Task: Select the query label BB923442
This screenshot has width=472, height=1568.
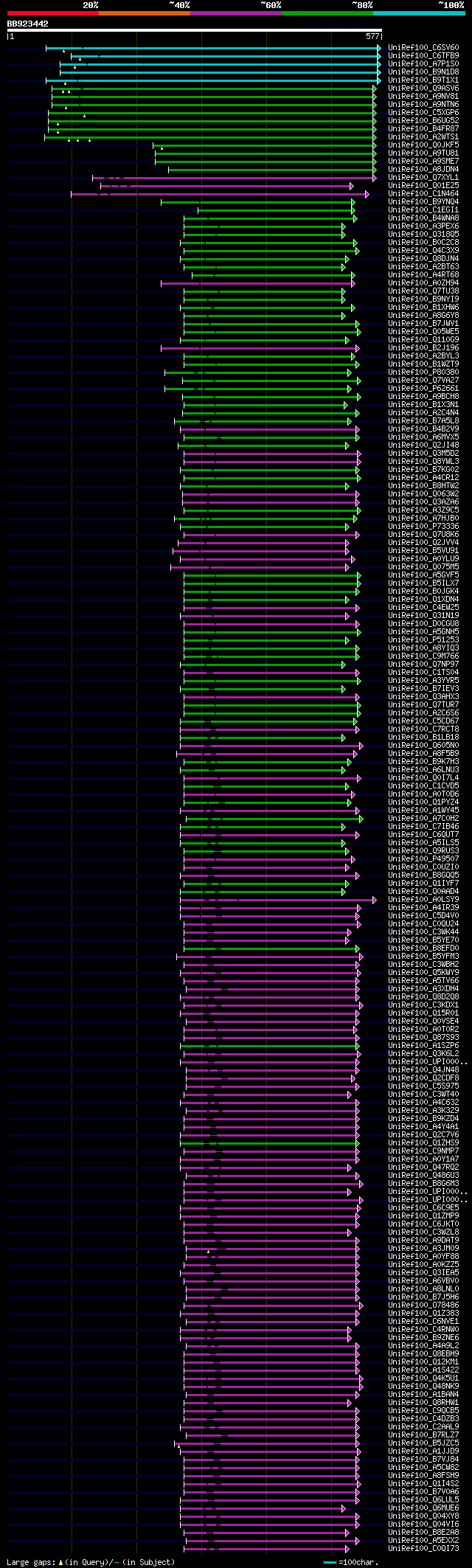Action: click(28, 24)
